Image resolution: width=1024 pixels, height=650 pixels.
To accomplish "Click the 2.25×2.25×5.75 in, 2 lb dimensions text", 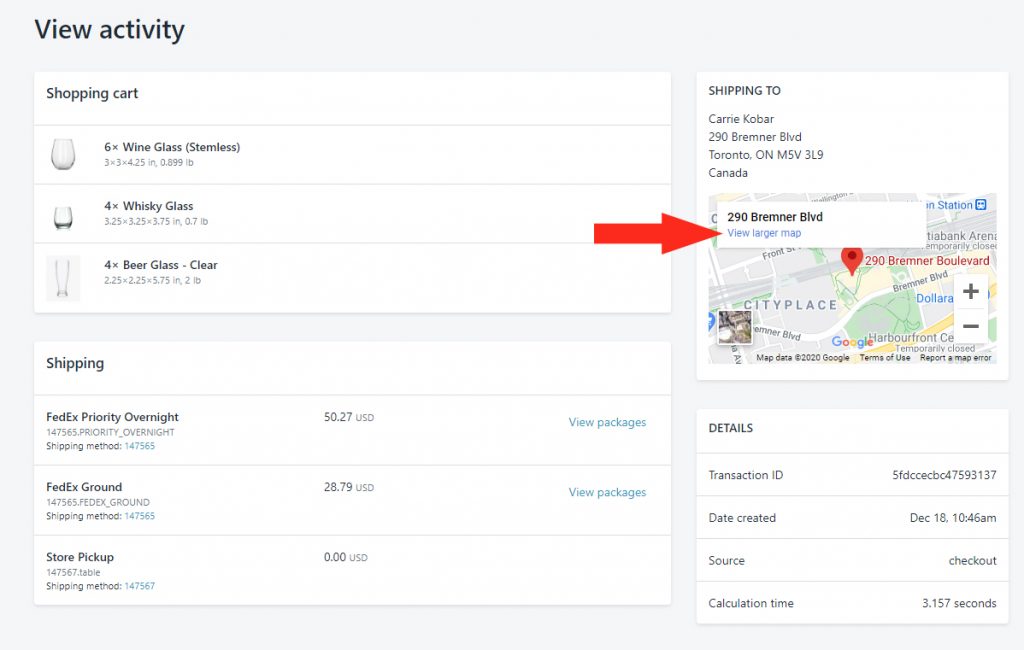I will coord(153,280).
